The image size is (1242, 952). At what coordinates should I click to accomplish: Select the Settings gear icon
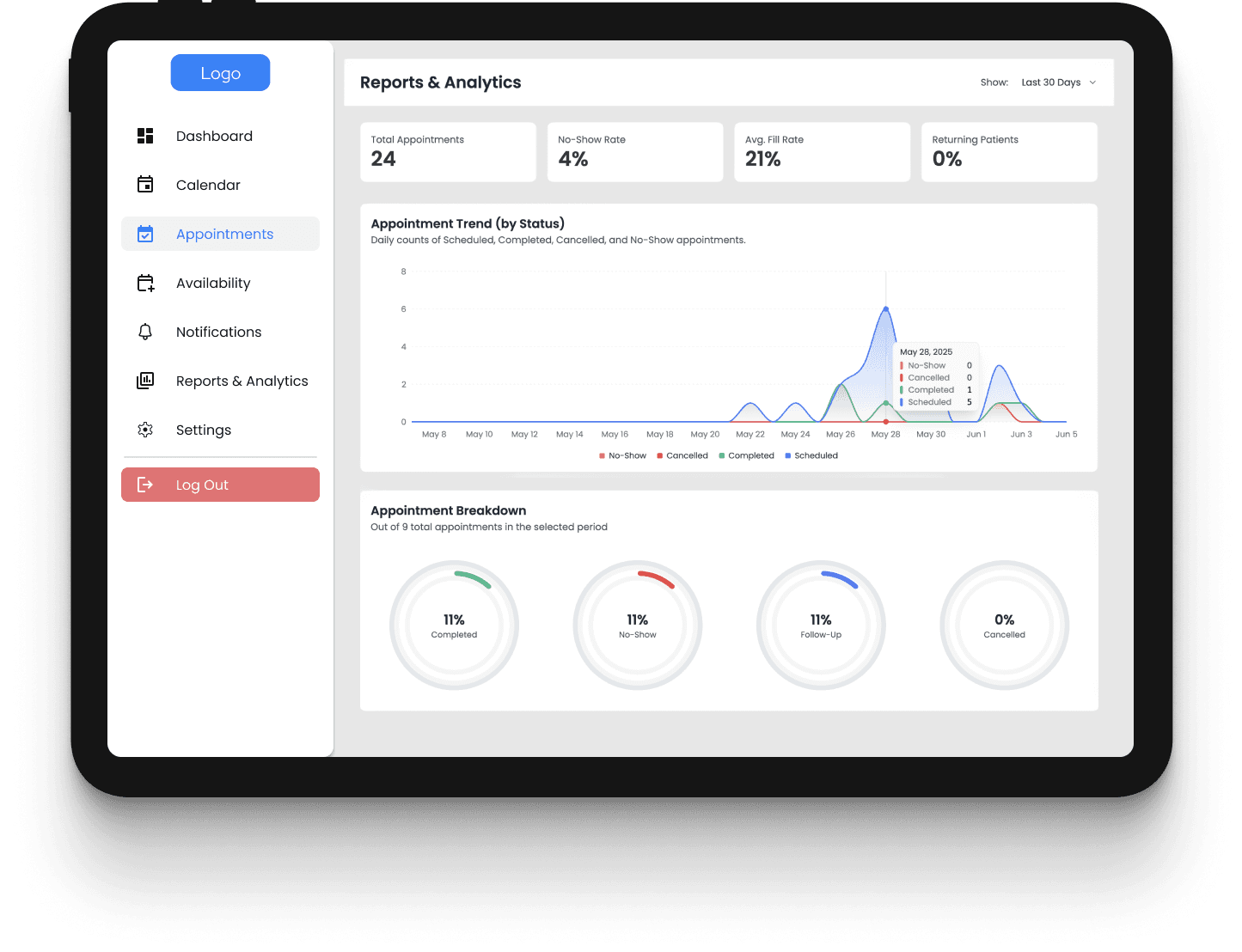click(145, 430)
